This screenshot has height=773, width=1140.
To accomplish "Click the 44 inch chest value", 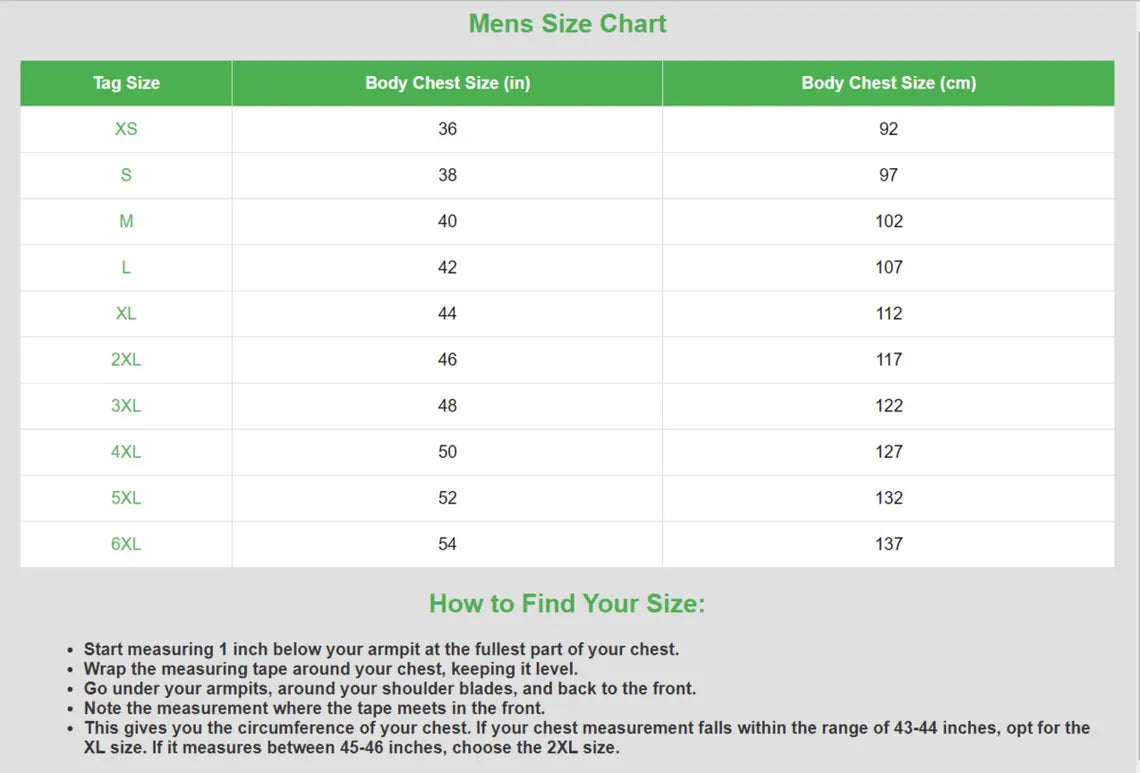I will click(x=447, y=313).
